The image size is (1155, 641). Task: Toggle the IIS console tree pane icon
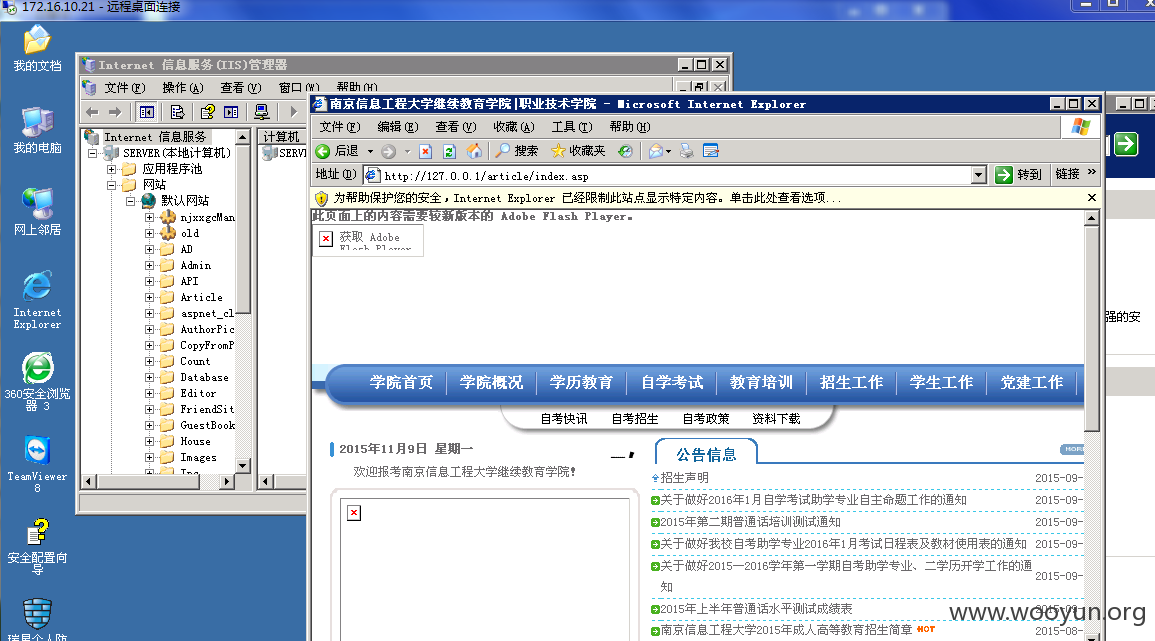tap(147, 112)
